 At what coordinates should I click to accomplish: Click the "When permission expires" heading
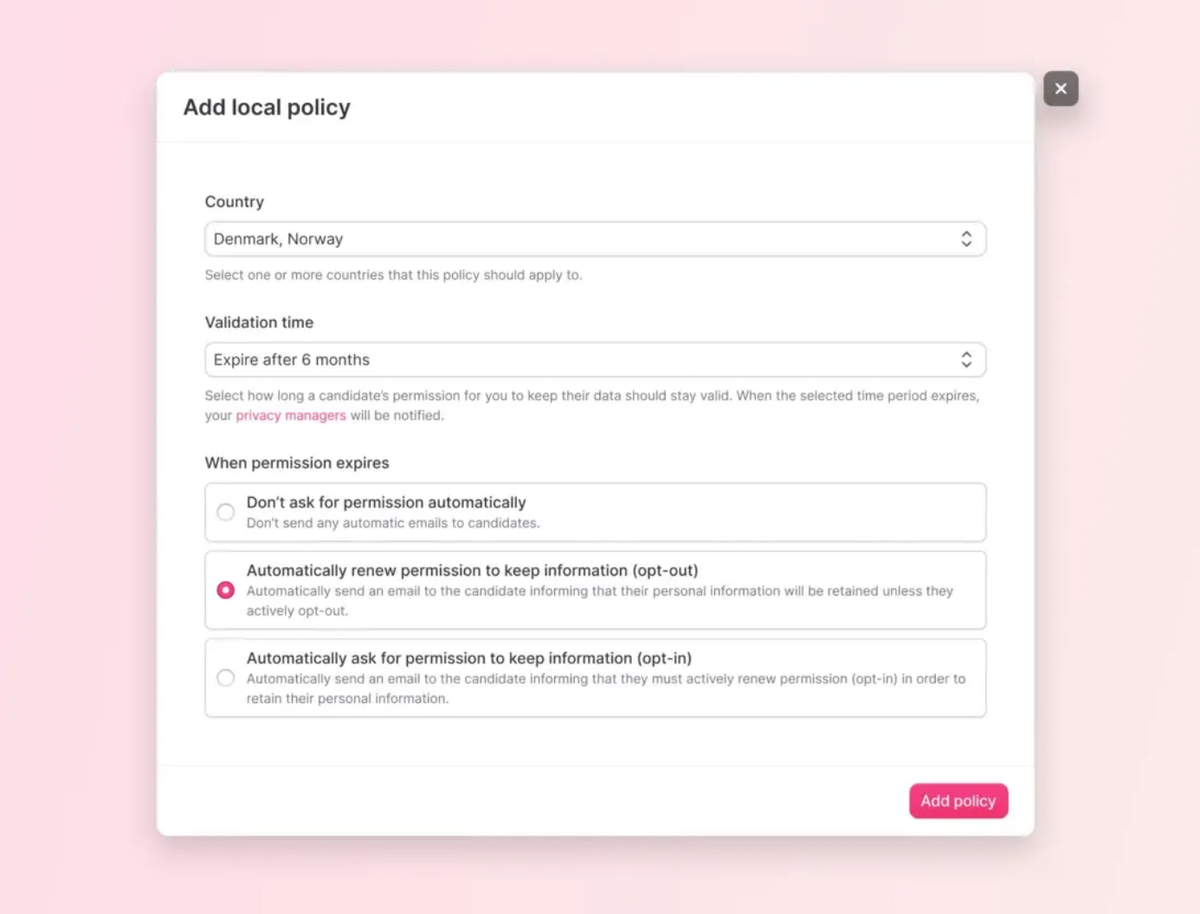coord(297,463)
